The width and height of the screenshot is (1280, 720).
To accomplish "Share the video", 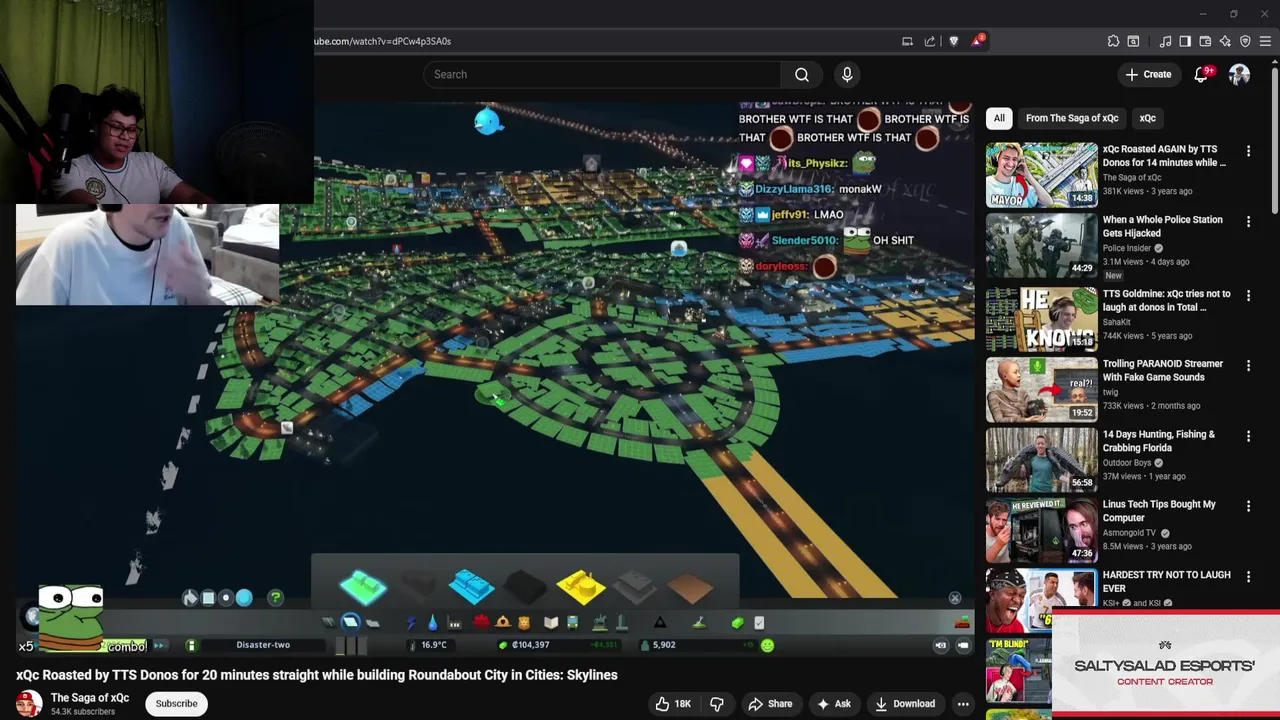I will point(770,704).
